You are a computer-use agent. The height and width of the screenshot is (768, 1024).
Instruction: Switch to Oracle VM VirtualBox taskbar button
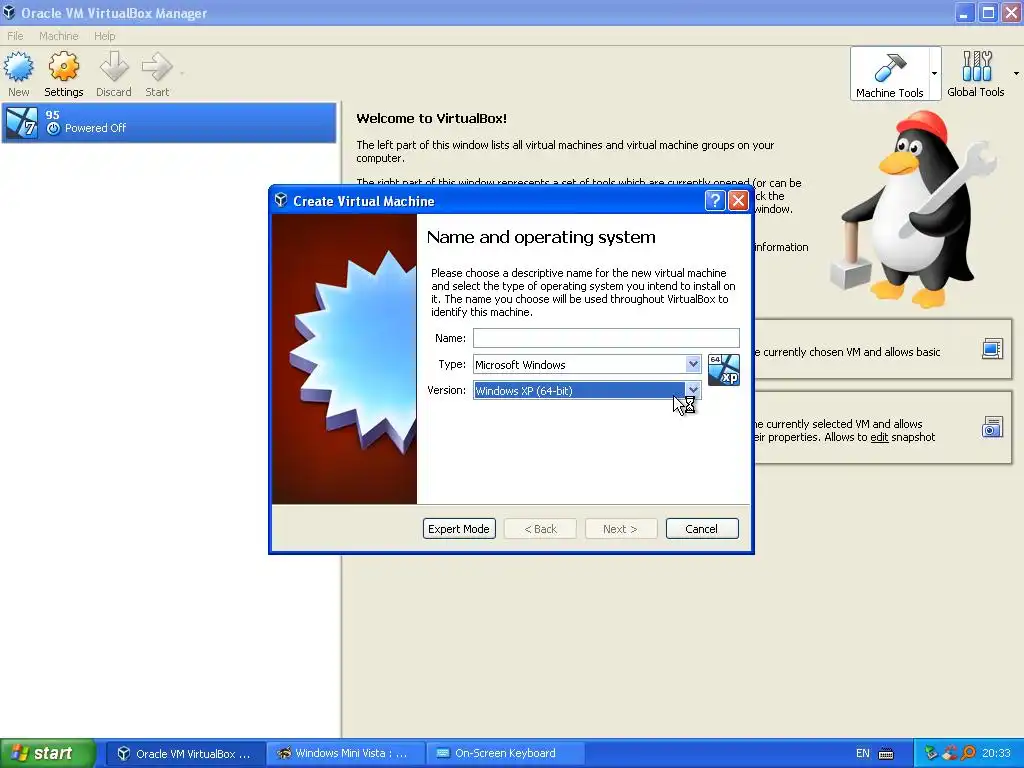(185, 754)
